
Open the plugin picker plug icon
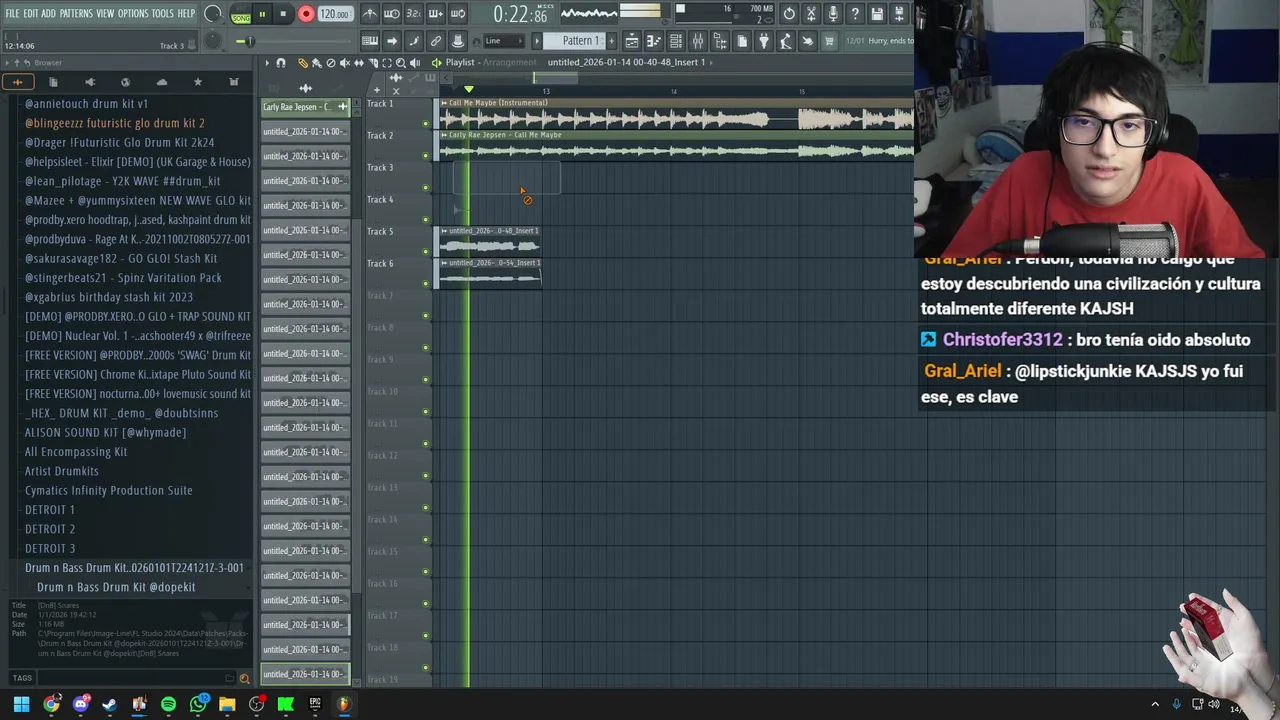pos(764,41)
